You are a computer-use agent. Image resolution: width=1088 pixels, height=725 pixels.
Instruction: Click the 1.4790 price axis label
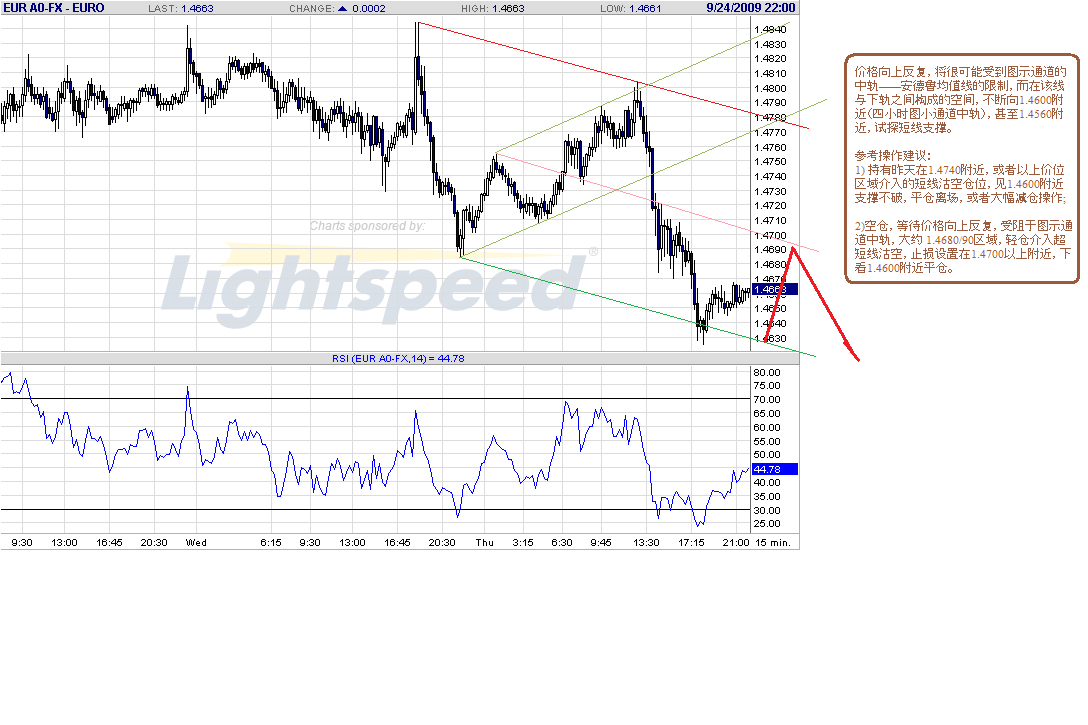coord(770,103)
